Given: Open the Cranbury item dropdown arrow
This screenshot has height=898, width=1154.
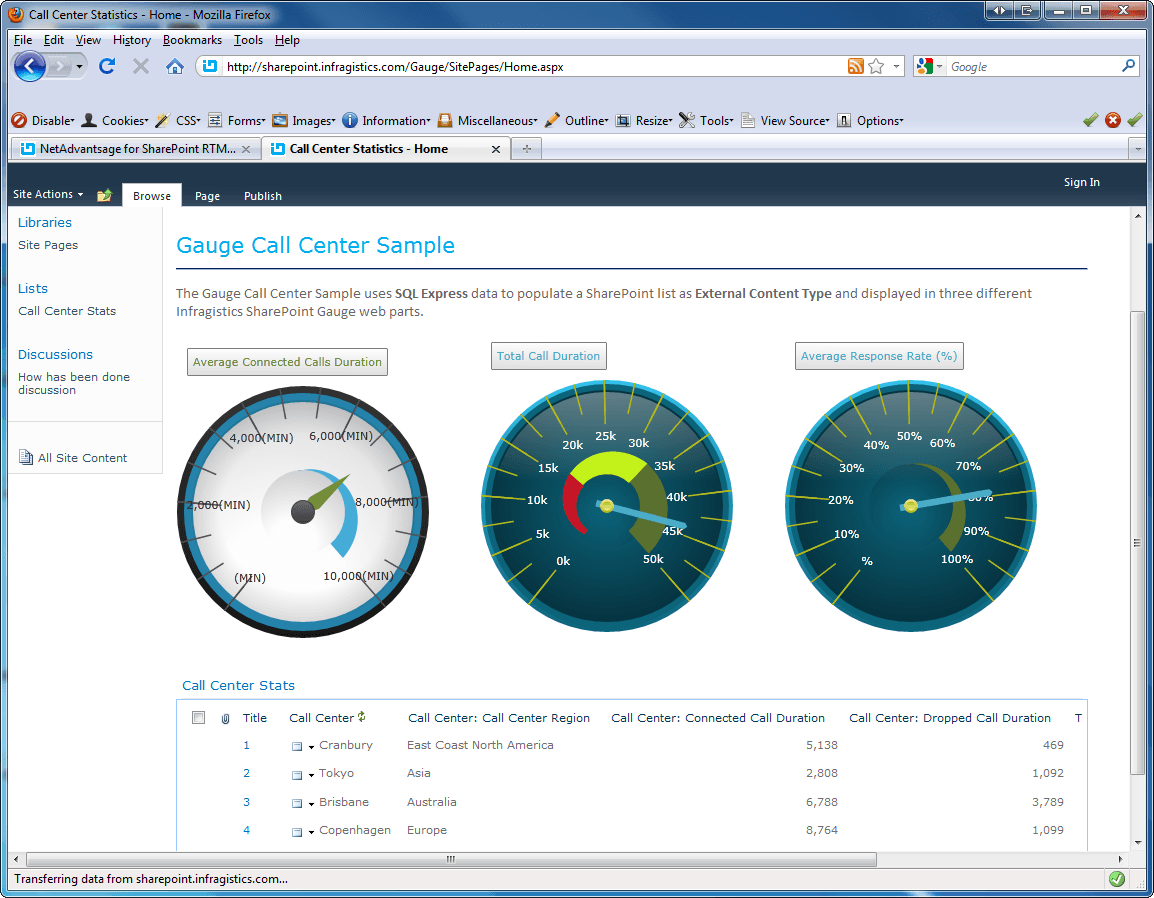Looking at the screenshot, I should pyautogui.click(x=311, y=747).
